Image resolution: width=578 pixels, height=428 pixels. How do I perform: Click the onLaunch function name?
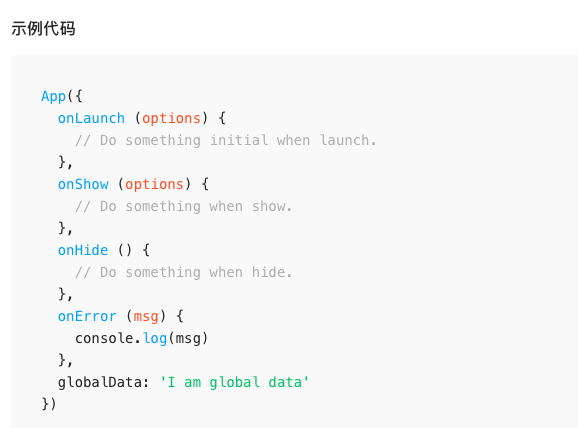pos(91,118)
